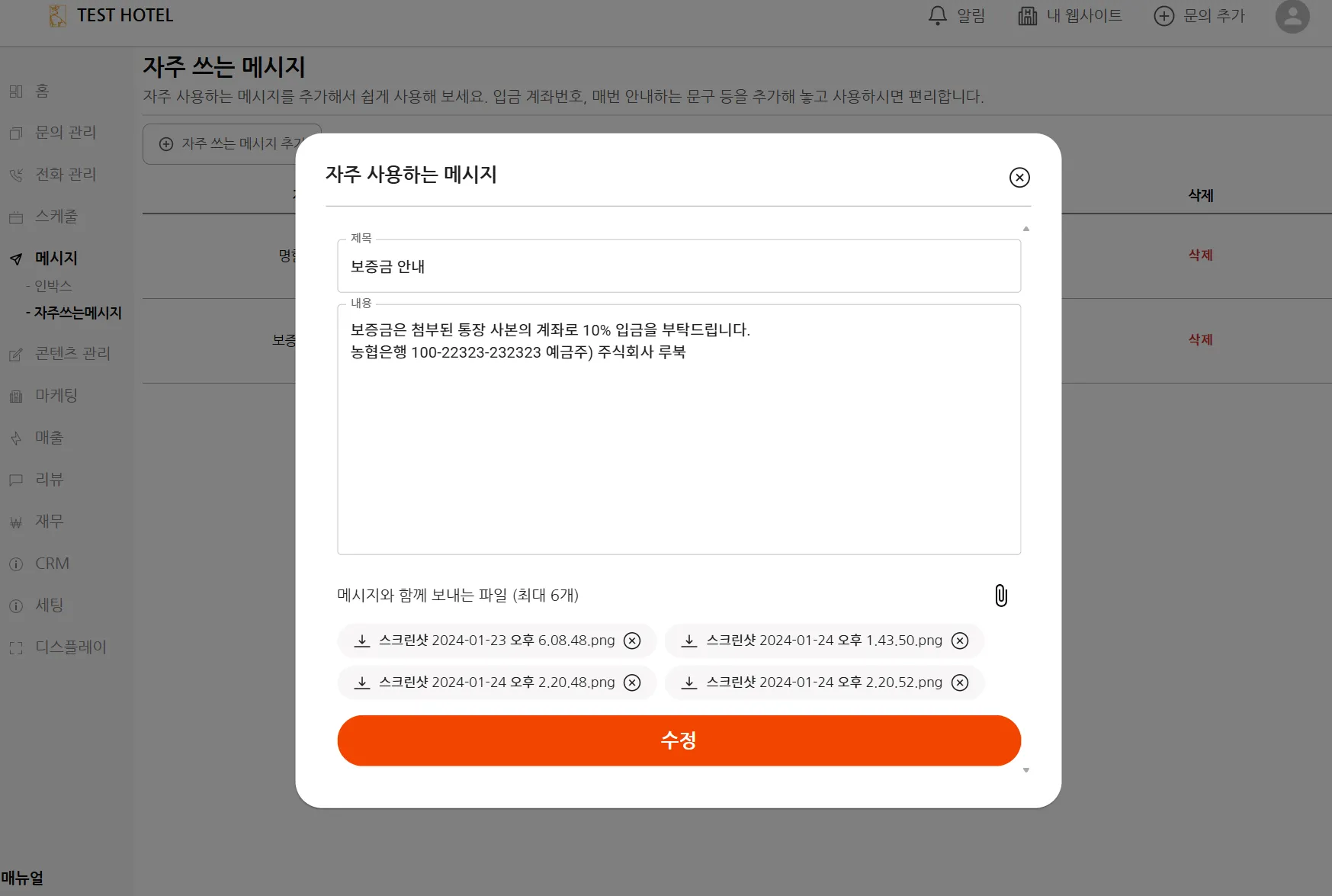
Task: Download file 스크린샷 2024-01-24 오후 2.20.48.png
Action: pyautogui.click(x=362, y=682)
